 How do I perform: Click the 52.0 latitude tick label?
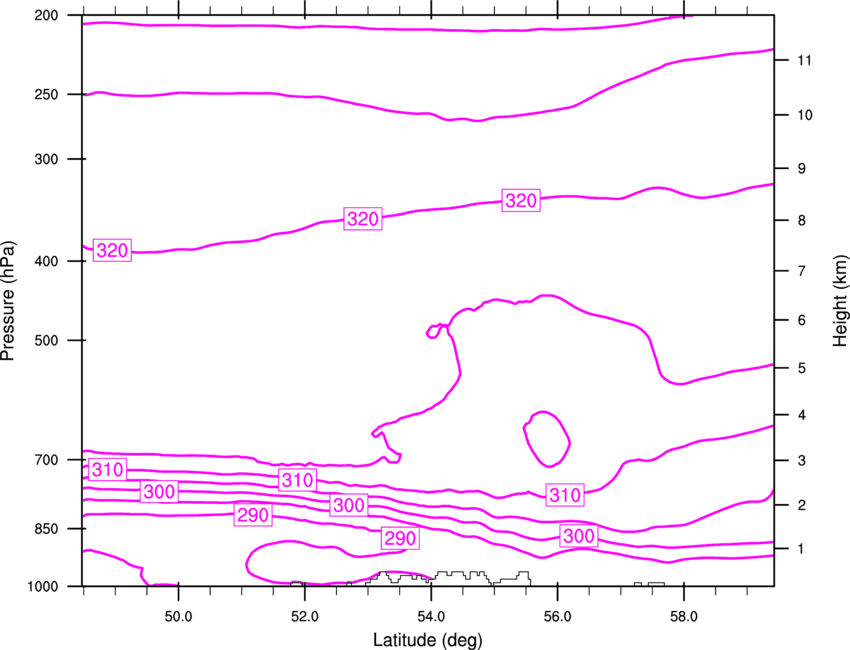tap(305, 617)
